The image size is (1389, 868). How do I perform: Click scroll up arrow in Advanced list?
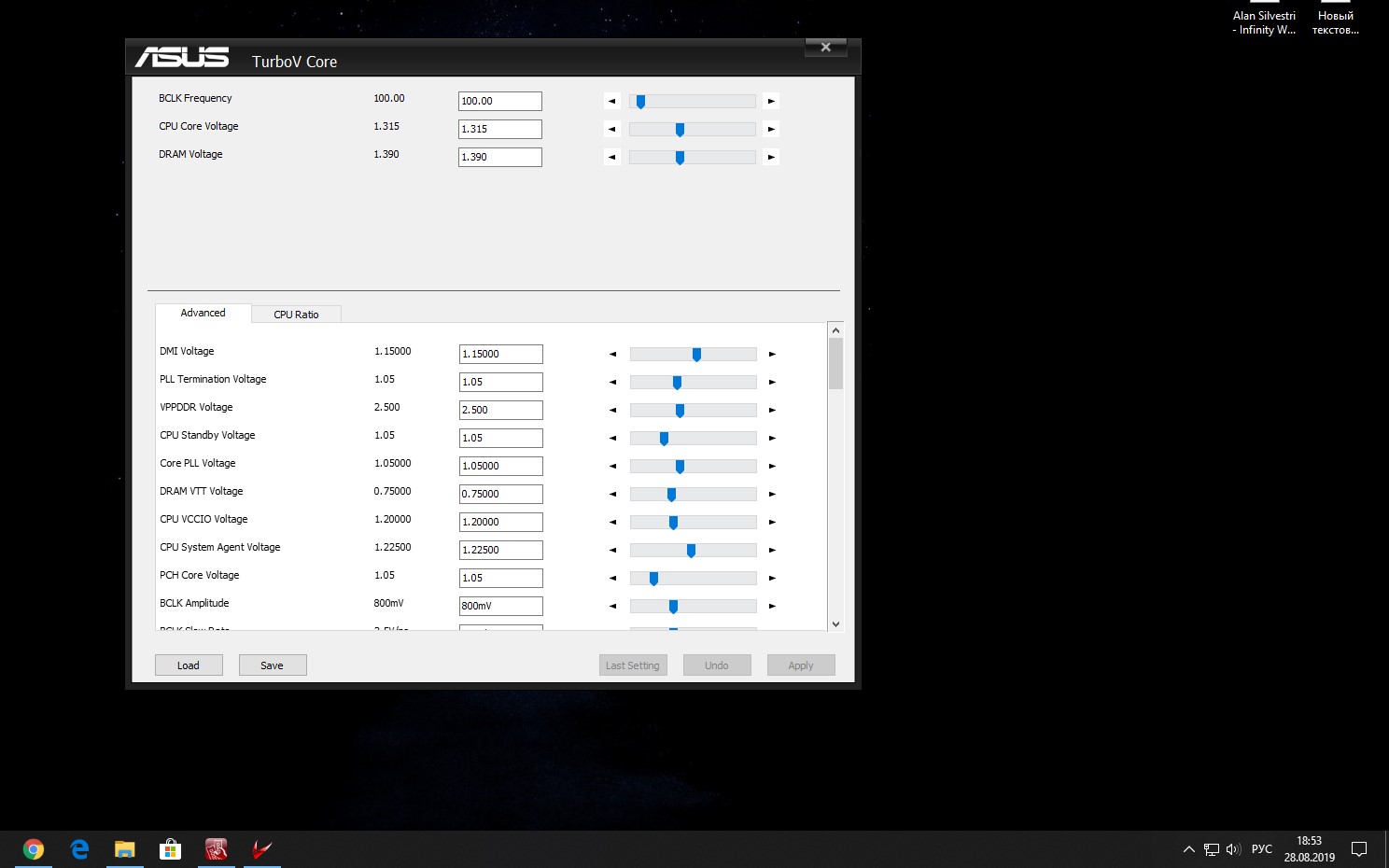(835, 330)
